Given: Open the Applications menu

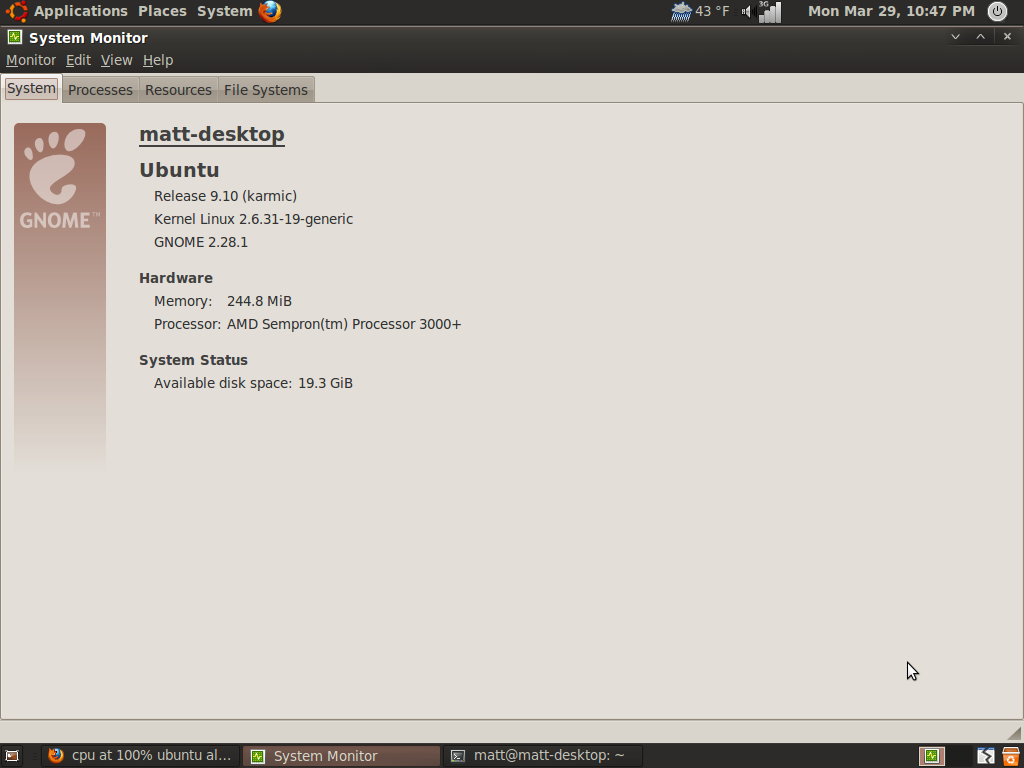Looking at the screenshot, I should (x=80, y=11).
